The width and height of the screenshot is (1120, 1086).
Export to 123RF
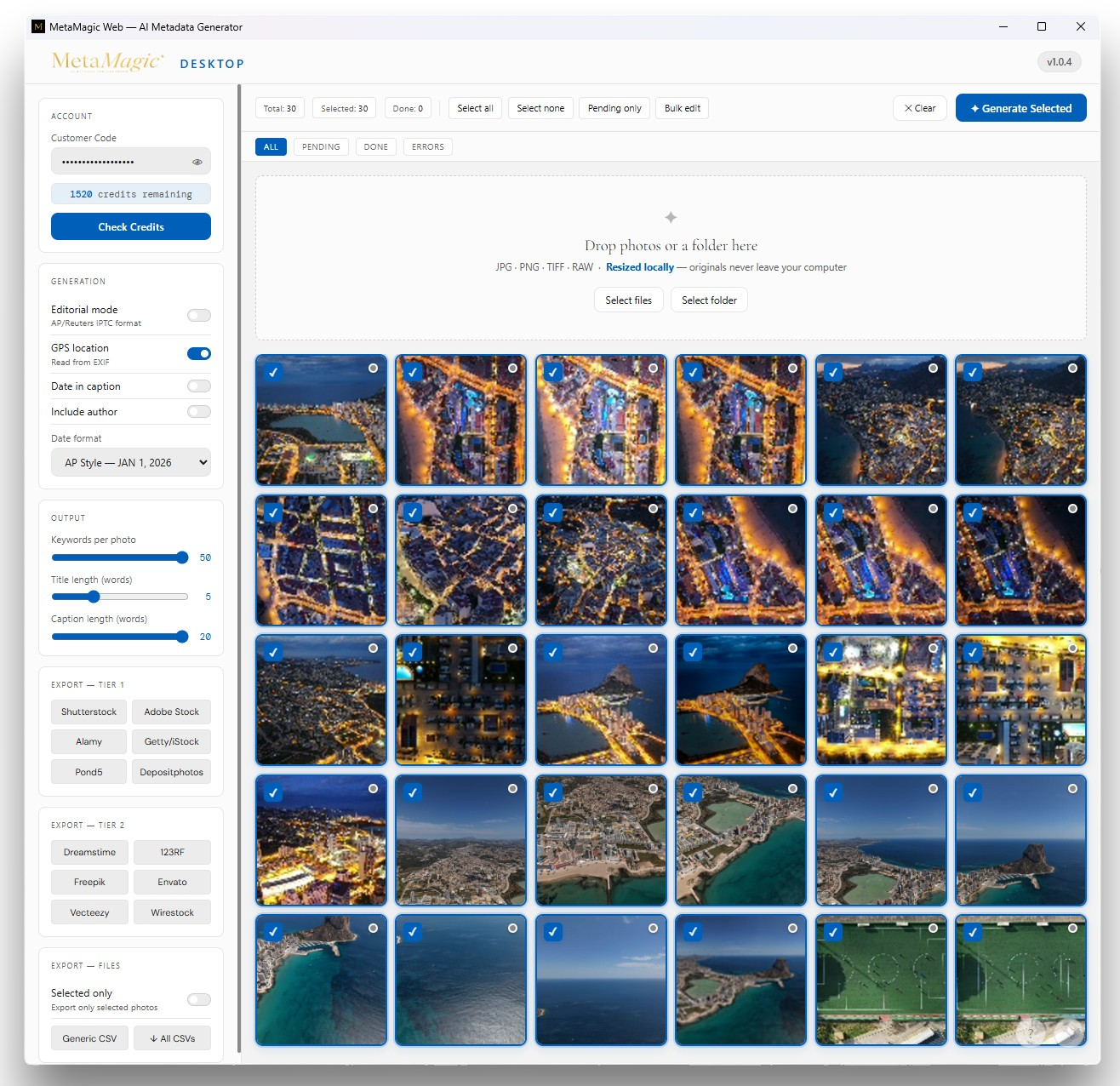(x=172, y=853)
